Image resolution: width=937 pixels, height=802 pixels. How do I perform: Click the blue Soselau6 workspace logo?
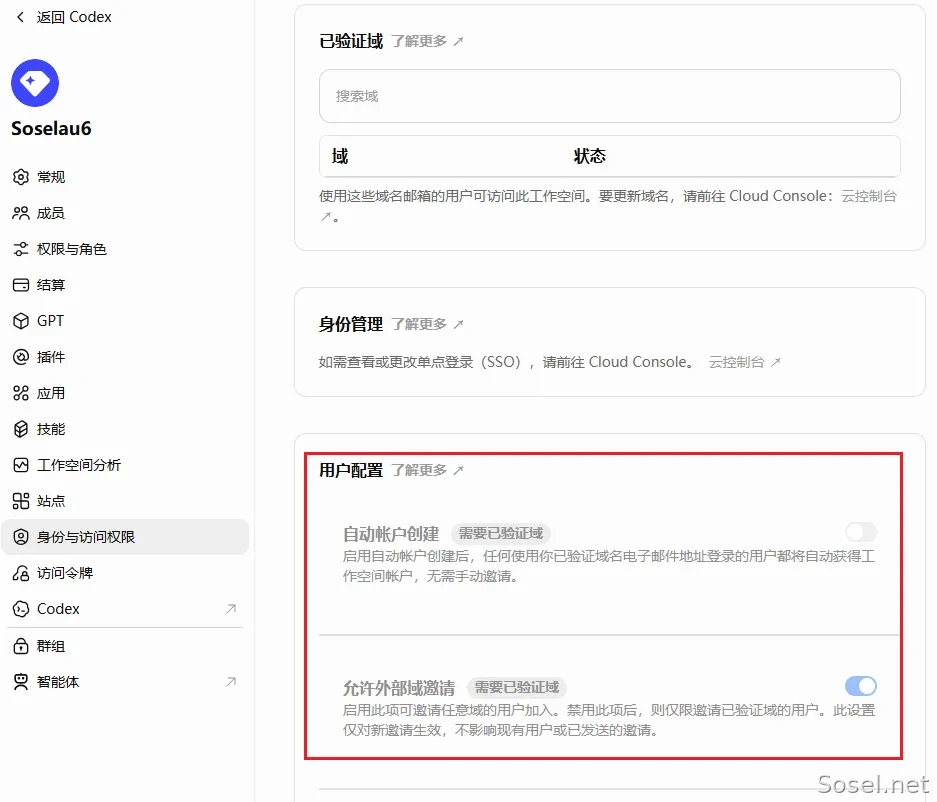[35, 83]
